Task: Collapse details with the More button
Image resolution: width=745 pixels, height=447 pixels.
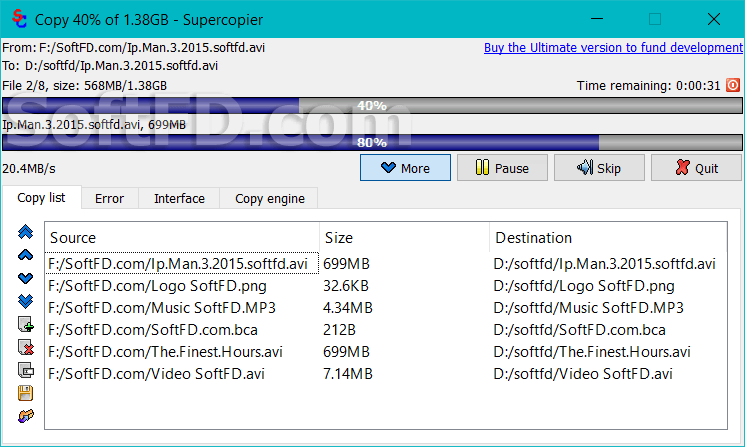Action: (405, 168)
